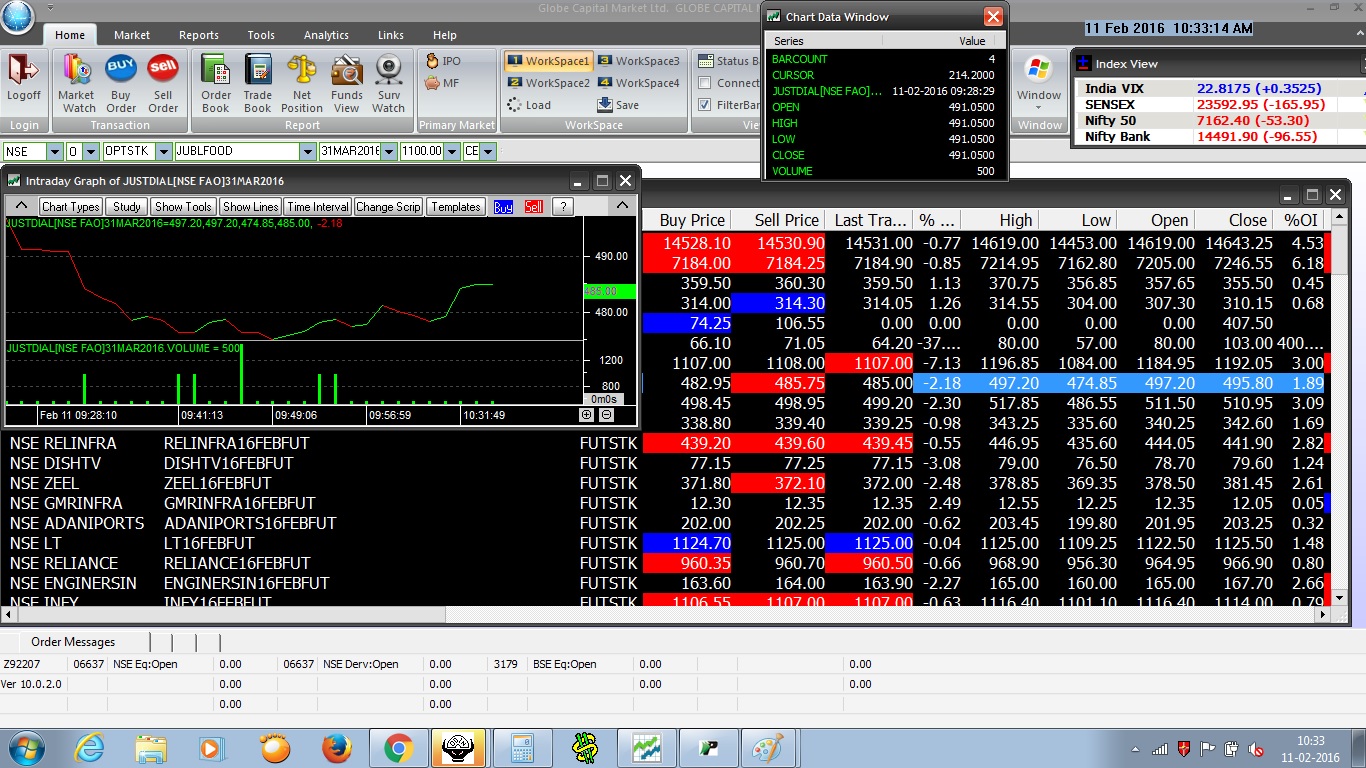
Task: Click the right up-arrow in chart toolbar
Action: (620, 206)
